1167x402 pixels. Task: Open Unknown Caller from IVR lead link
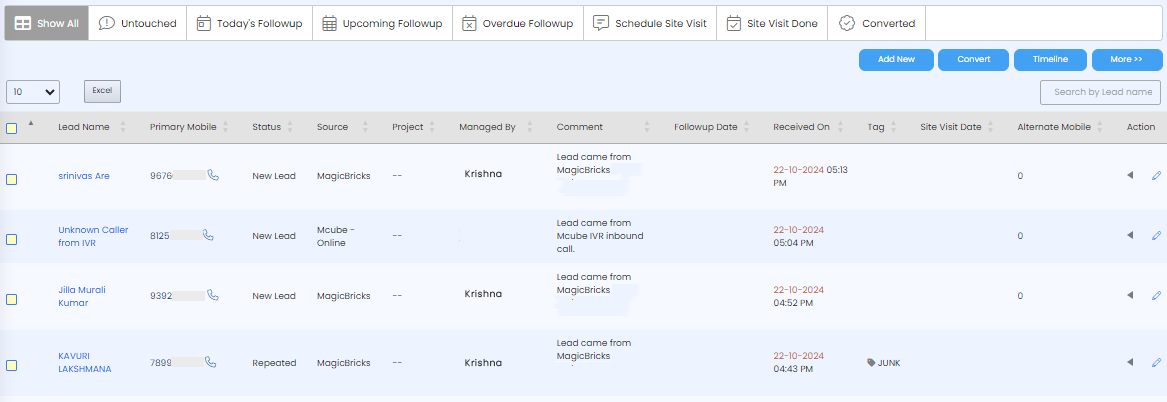point(93,236)
